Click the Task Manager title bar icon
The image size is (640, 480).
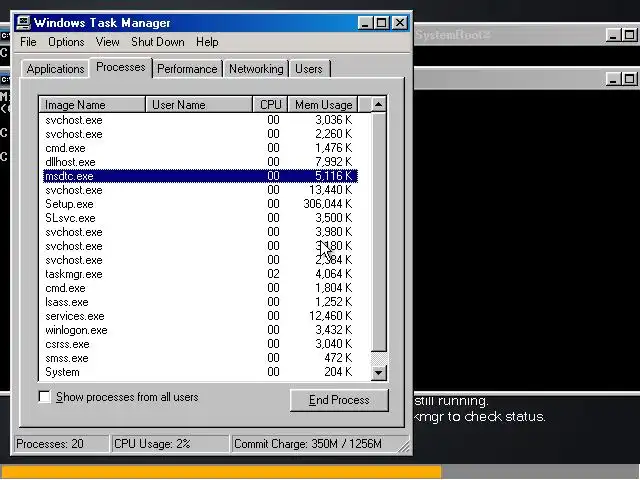[x=23, y=23]
